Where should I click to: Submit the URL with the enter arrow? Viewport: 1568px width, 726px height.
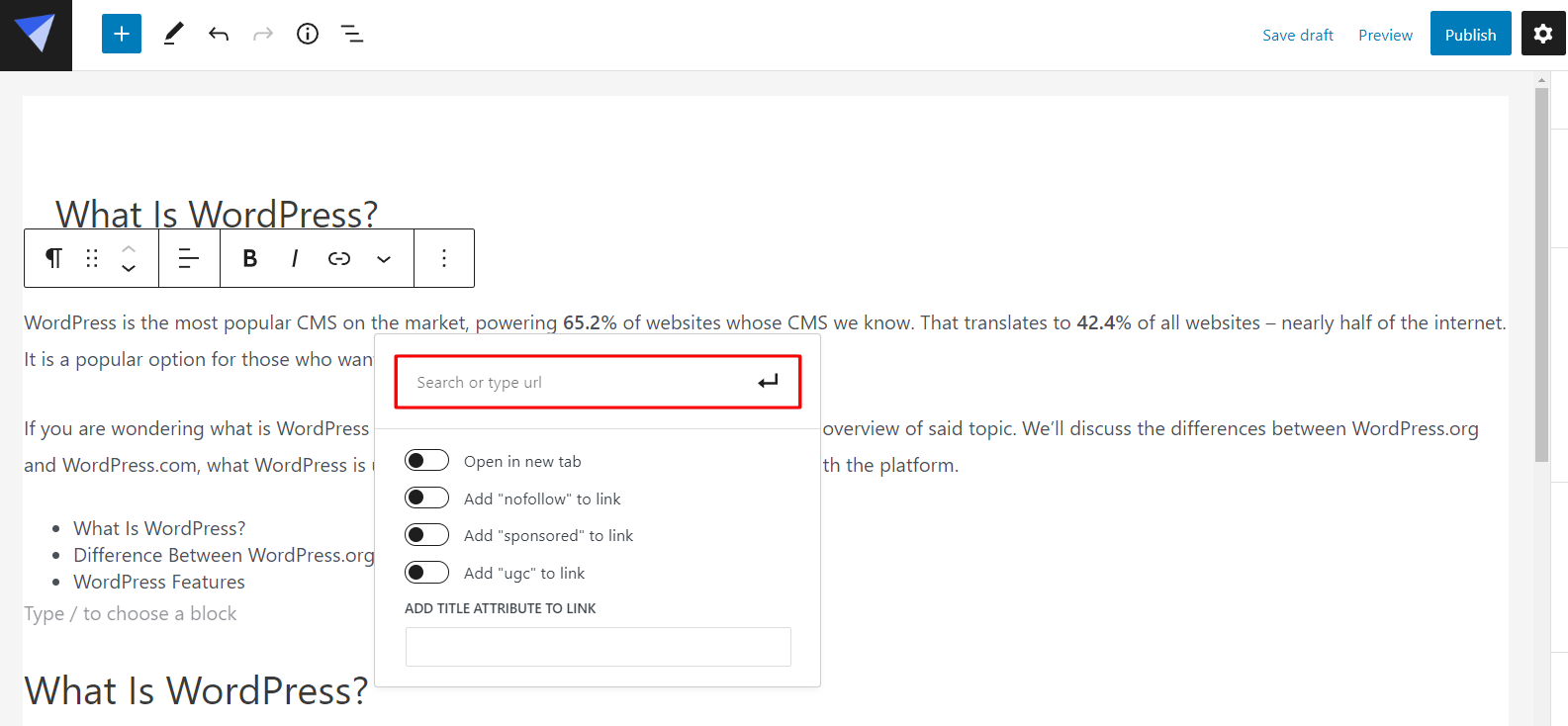(769, 382)
